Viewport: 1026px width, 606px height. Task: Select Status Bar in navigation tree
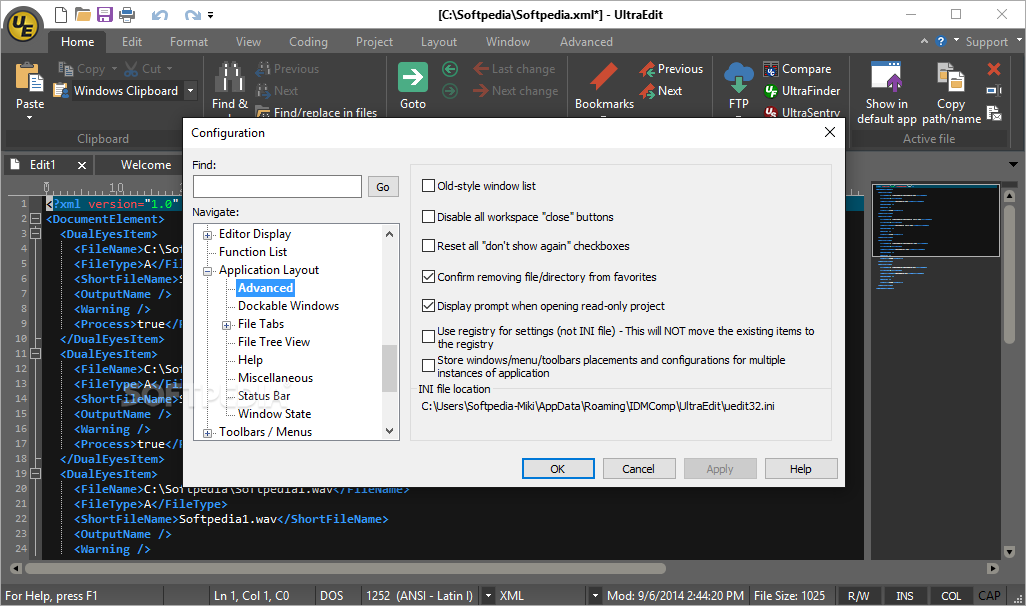click(264, 396)
